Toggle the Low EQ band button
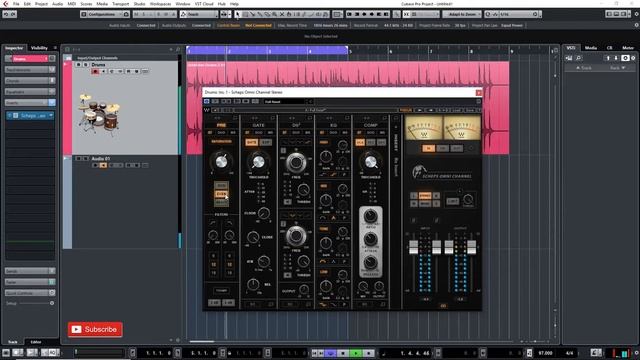Image resolution: width=640 pixels, height=360 pixels. [324, 272]
